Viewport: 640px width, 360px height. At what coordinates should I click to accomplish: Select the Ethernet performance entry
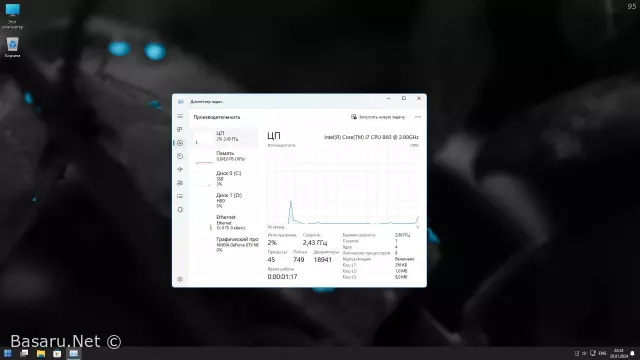pos(226,222)
